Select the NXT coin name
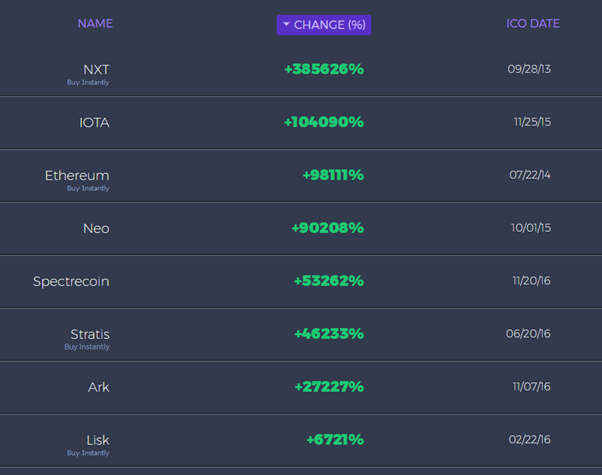This screenshot has height=475, width=602. point(96,70)
